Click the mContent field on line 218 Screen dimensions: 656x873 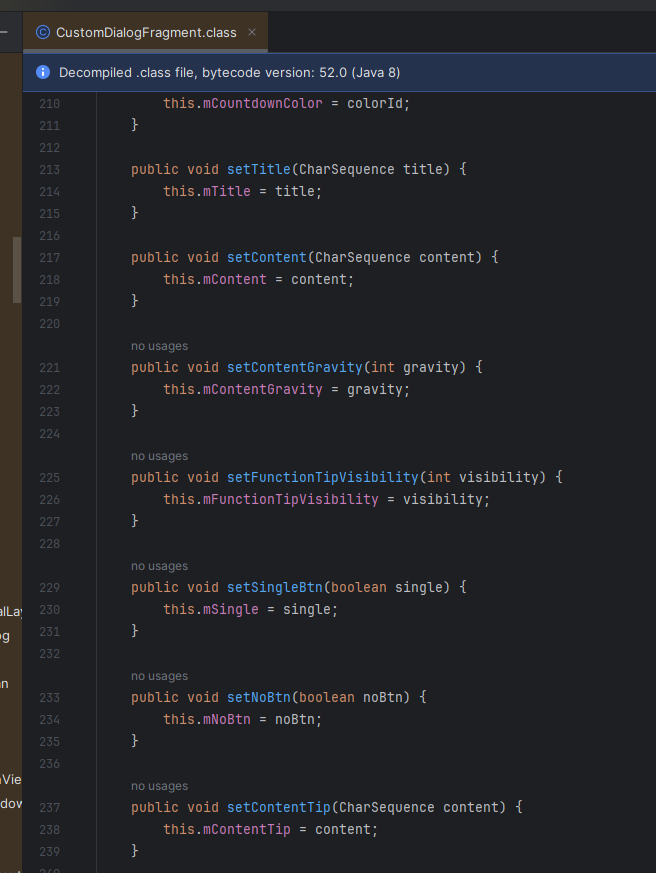235,279
